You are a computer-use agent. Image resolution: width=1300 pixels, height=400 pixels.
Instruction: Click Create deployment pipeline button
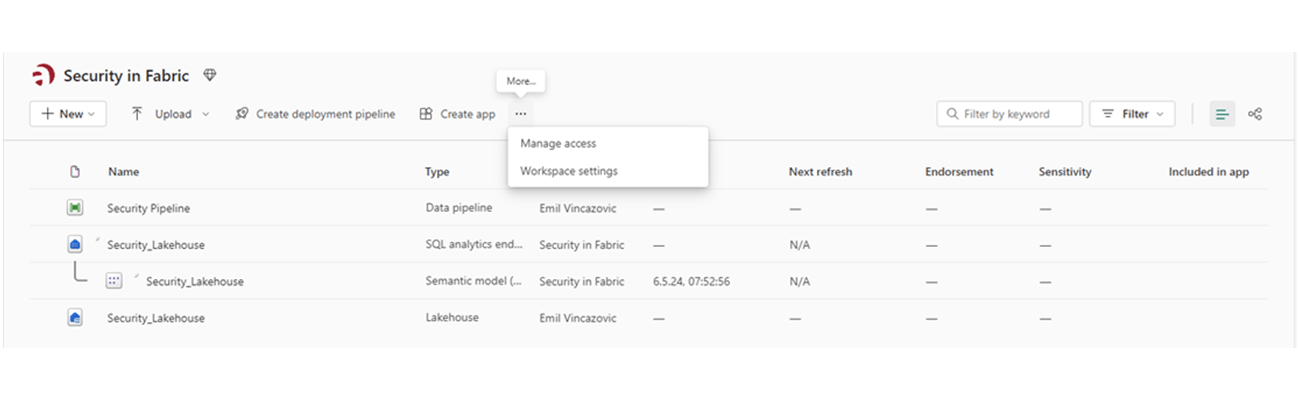tap(315, 114)
